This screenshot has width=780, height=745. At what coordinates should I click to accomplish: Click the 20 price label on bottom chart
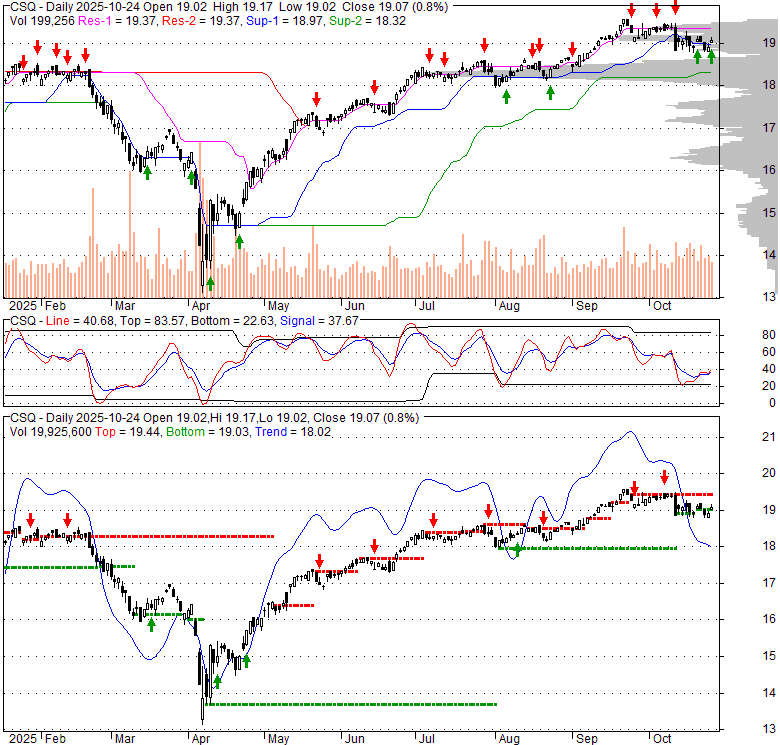(769, 472)
